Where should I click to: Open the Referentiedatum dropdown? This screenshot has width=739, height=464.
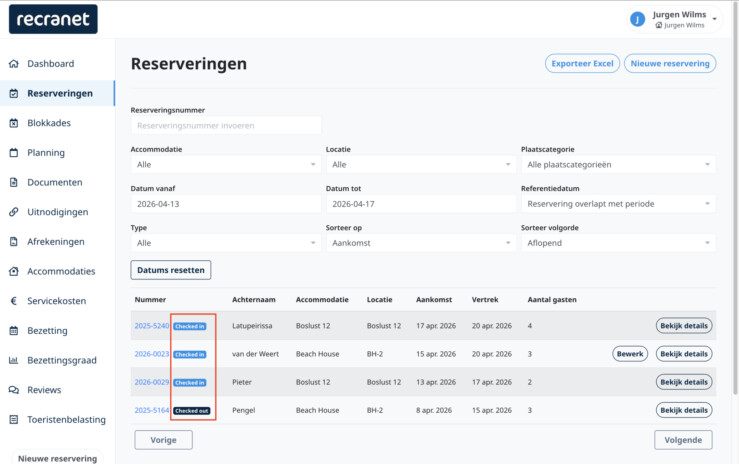[x=618, y=204]
